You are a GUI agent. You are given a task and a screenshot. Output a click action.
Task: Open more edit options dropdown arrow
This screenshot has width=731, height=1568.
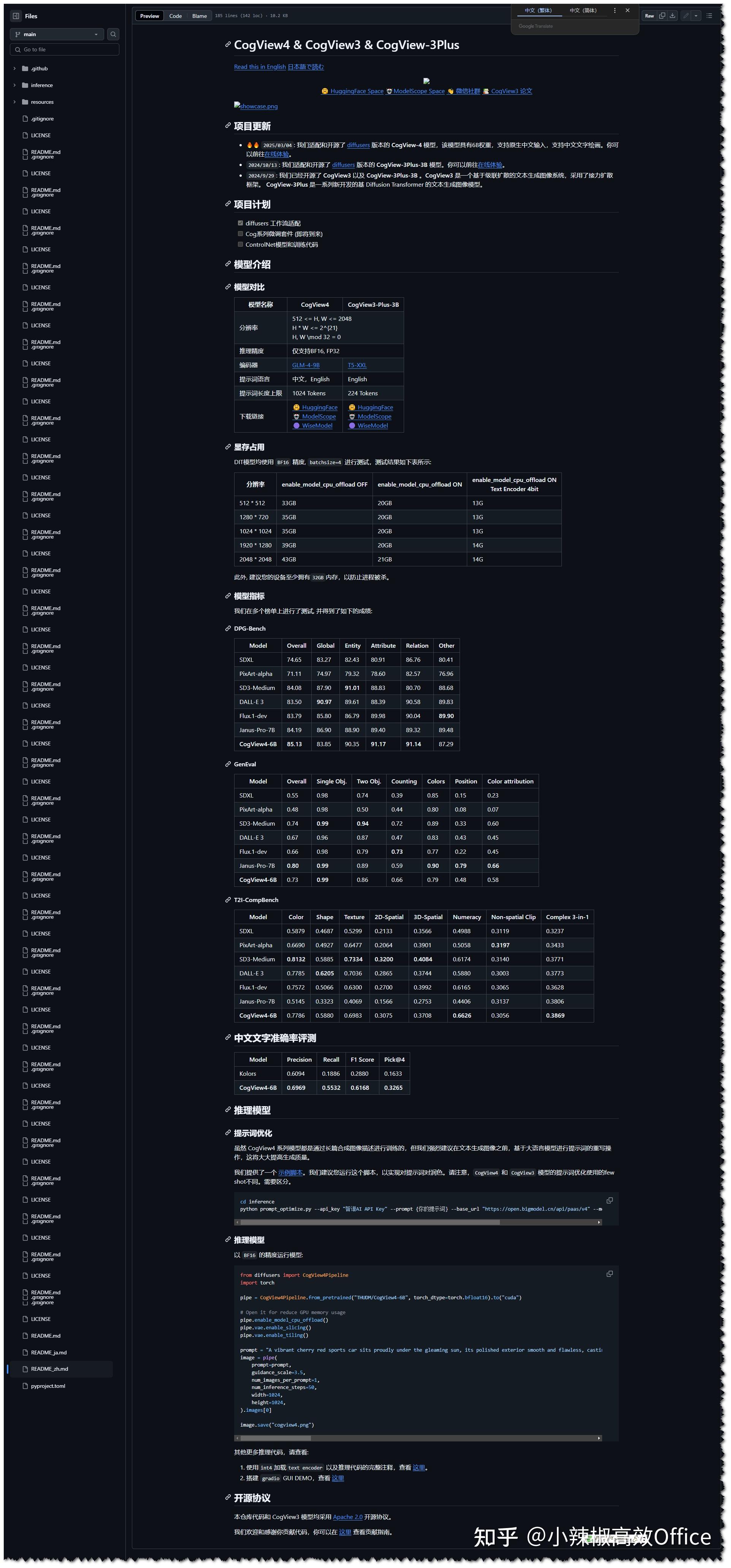[696, 16]
